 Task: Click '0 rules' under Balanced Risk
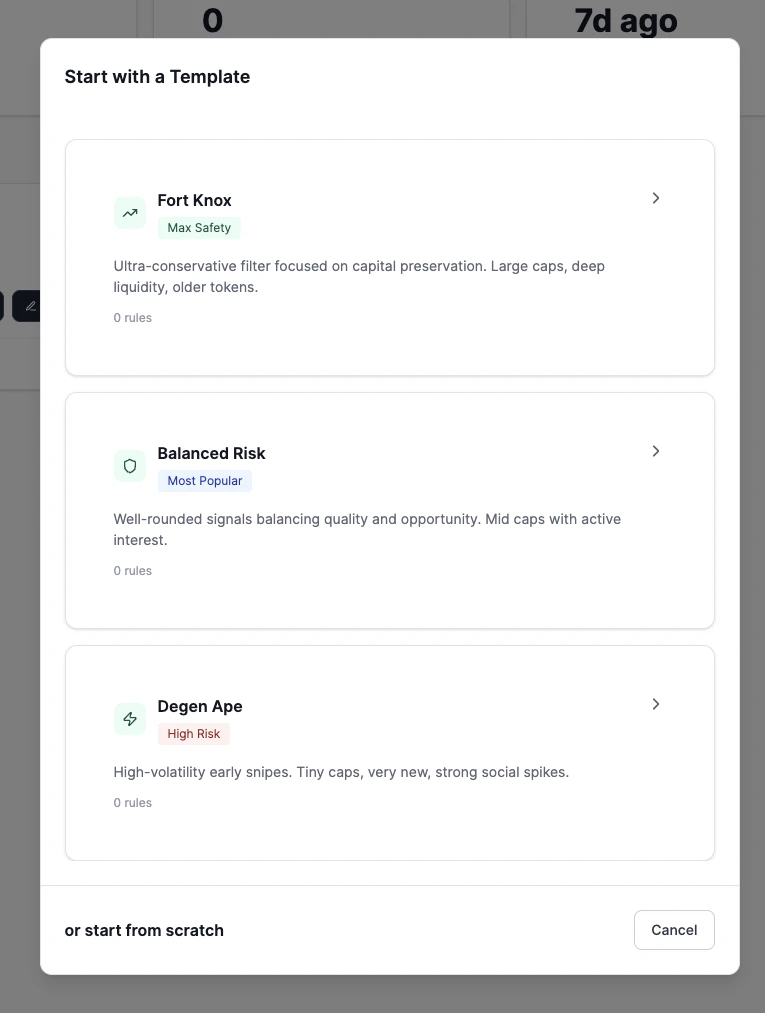coord(133,570)
